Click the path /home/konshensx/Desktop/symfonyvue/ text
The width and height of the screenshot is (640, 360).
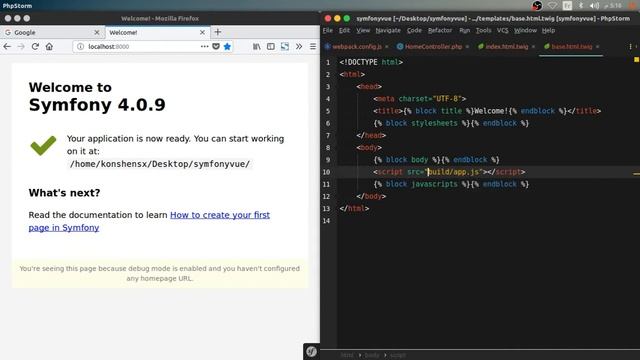[x=160, y=164]
